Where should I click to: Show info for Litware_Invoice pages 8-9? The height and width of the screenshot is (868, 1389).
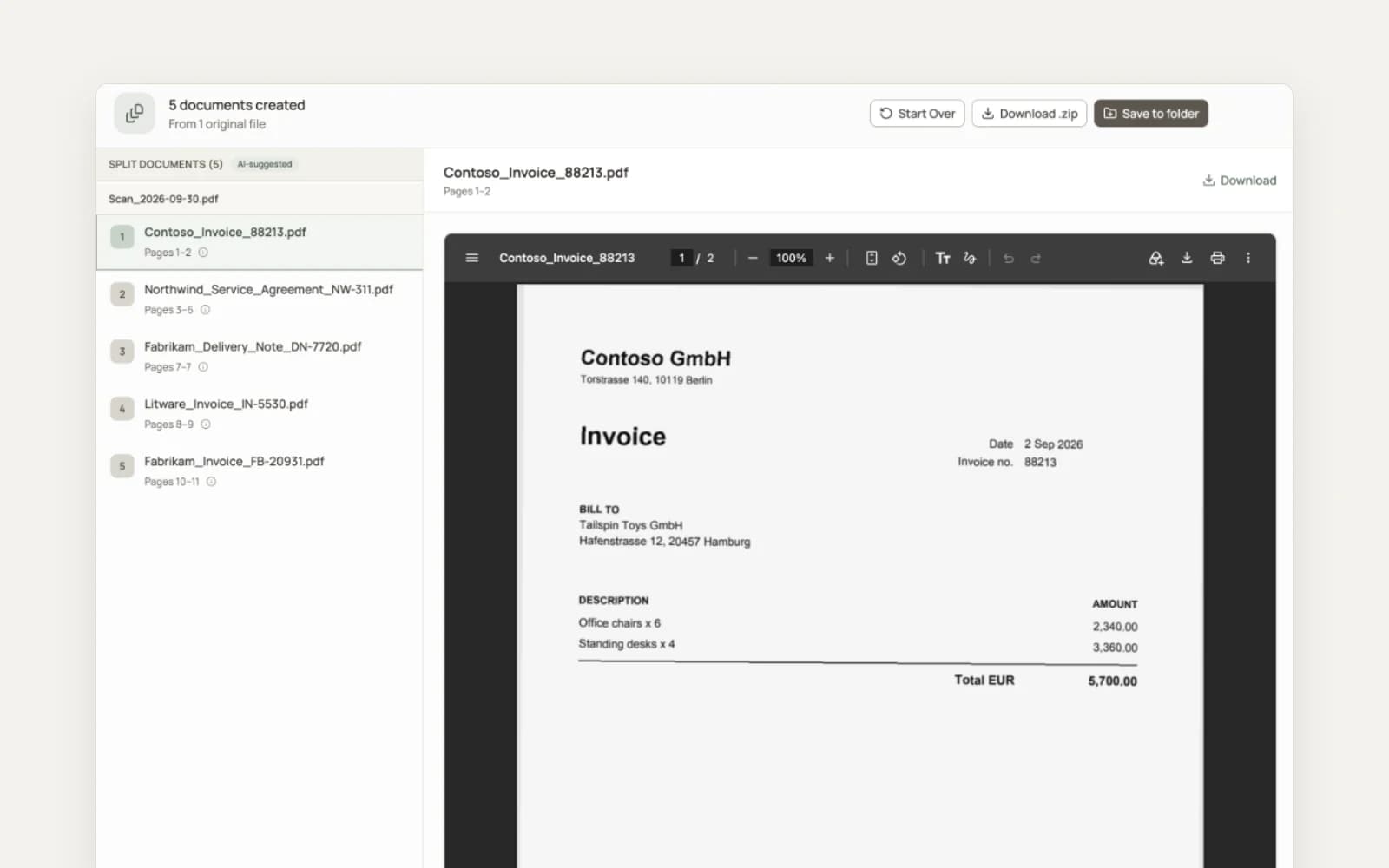pos(206,424)
